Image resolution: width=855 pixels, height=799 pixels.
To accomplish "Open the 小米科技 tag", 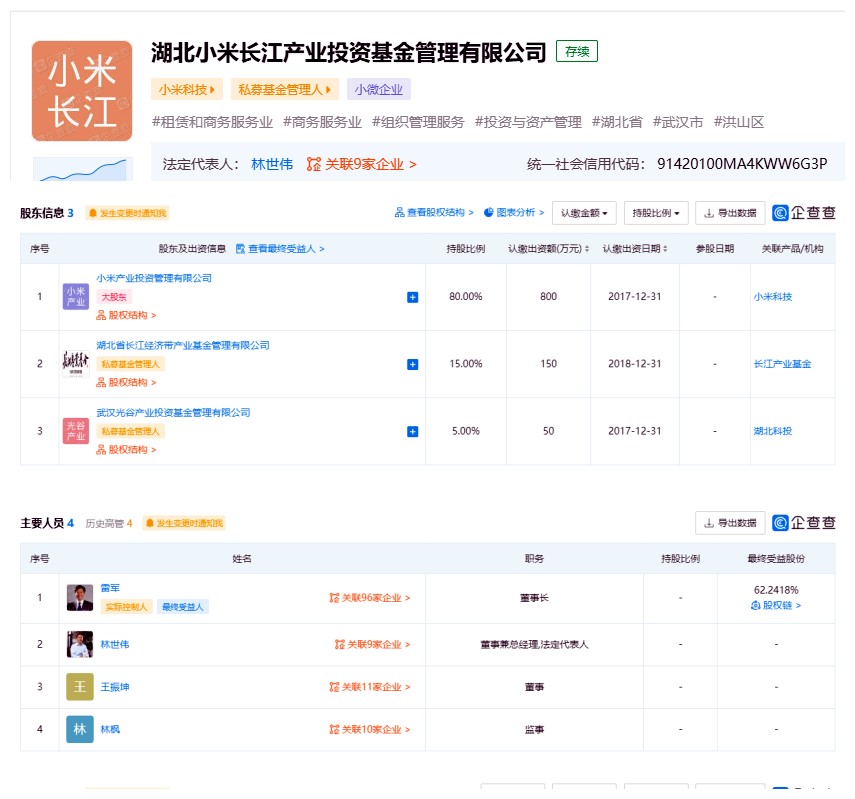I will [186, 89].
